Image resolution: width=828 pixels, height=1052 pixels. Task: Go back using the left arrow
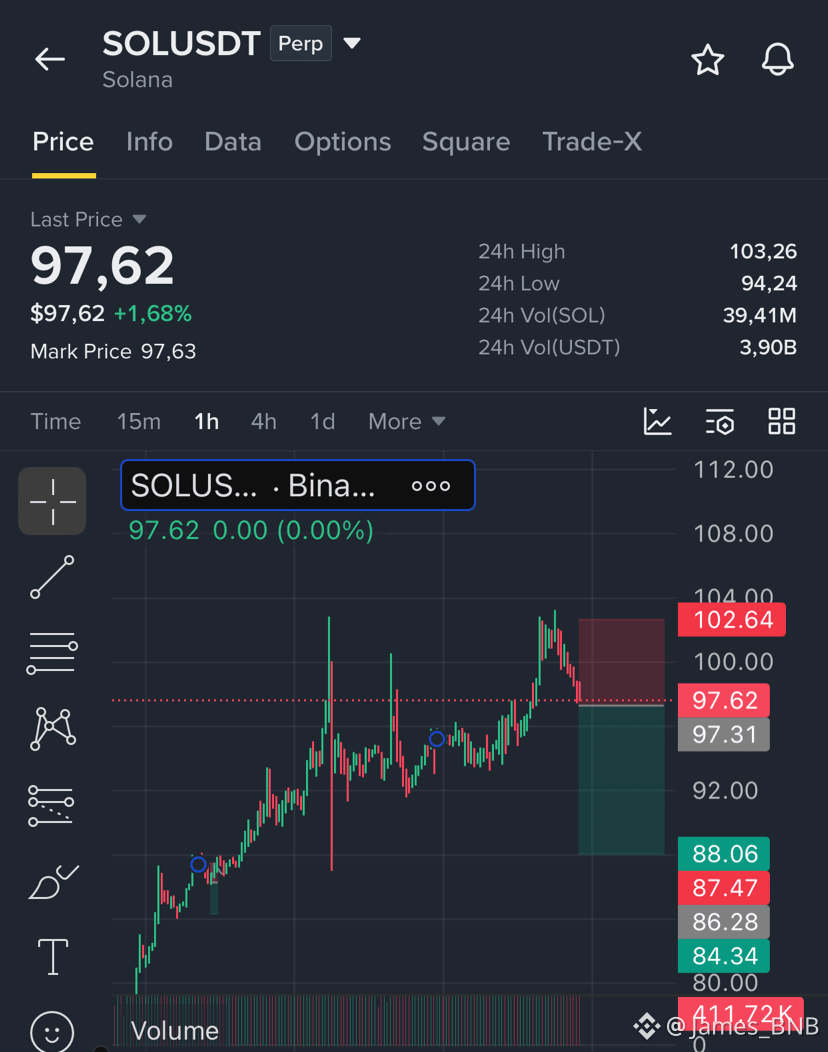click(x=50, y=59)
